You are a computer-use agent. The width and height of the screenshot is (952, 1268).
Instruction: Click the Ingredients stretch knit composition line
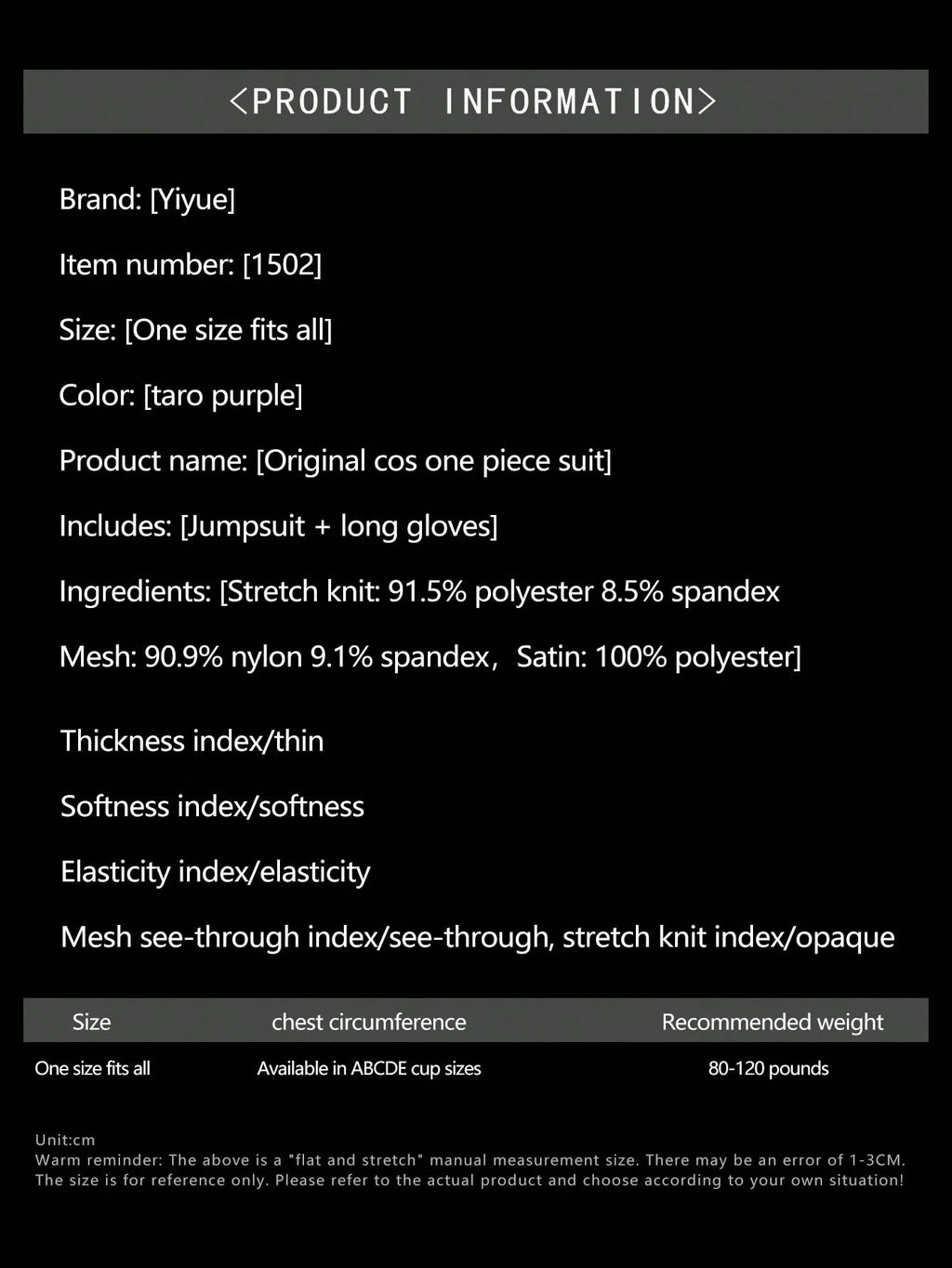tap(419, 592)
